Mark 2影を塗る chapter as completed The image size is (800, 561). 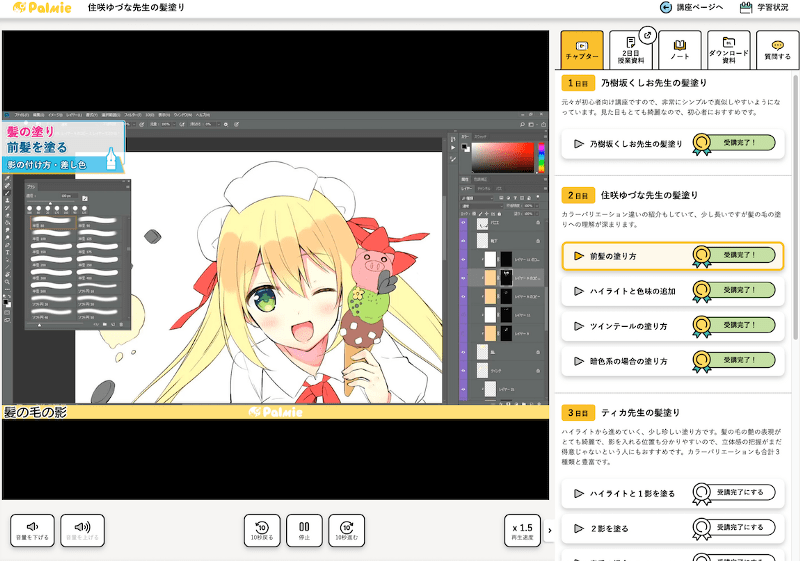[733, 527]
